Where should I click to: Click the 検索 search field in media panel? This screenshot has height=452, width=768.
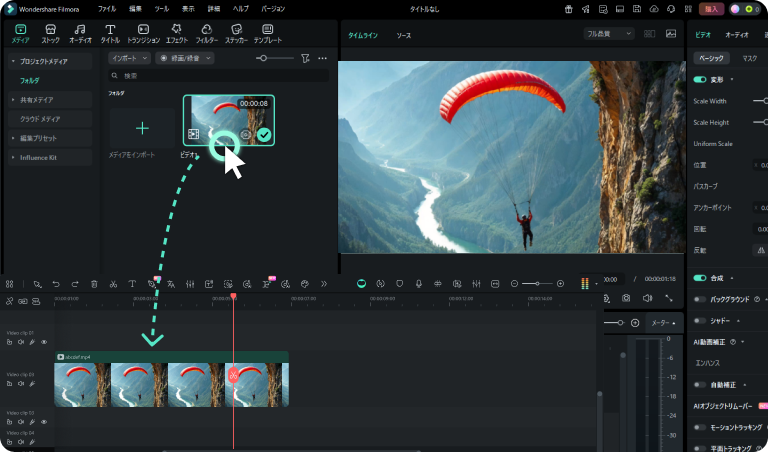tap(218, 76)
